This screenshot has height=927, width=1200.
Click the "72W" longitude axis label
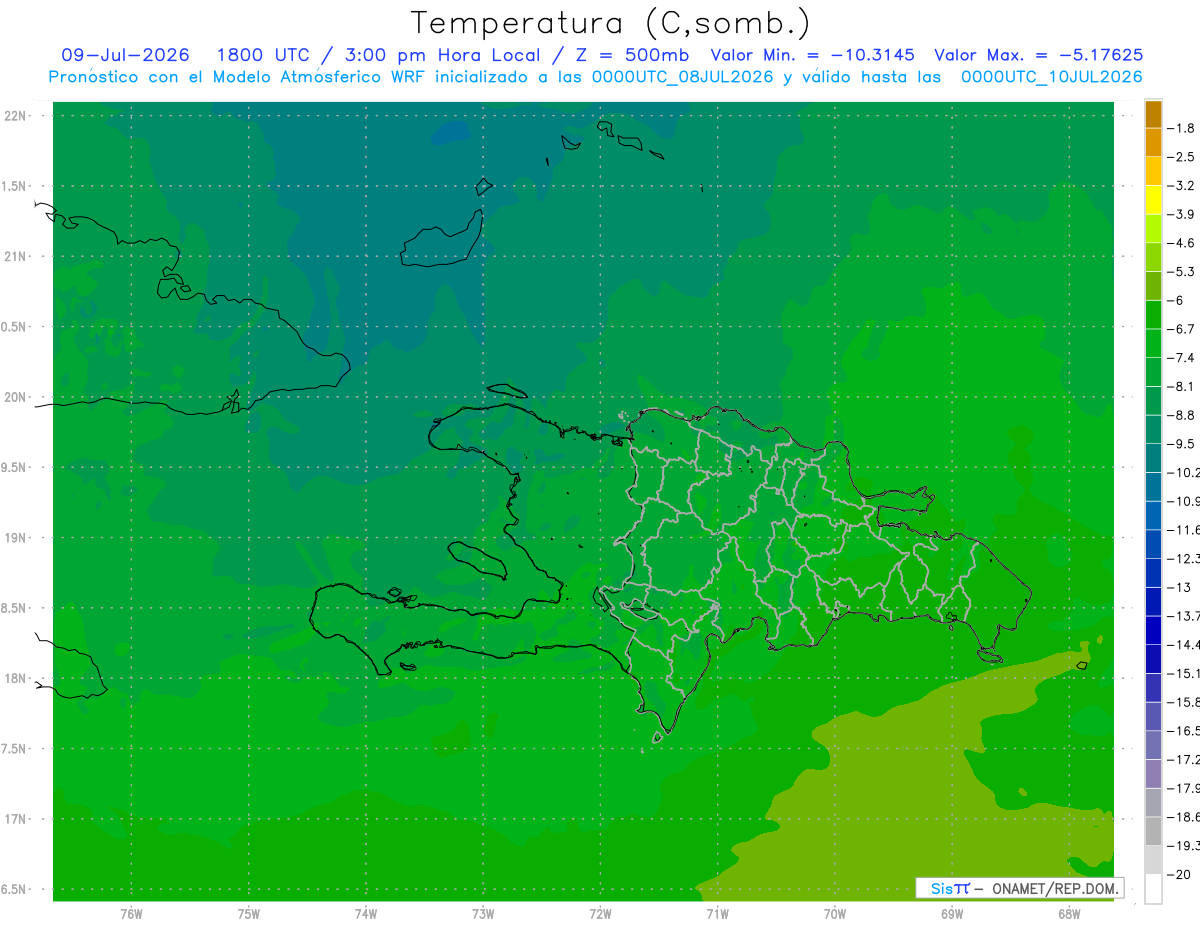tap(601, 914)
